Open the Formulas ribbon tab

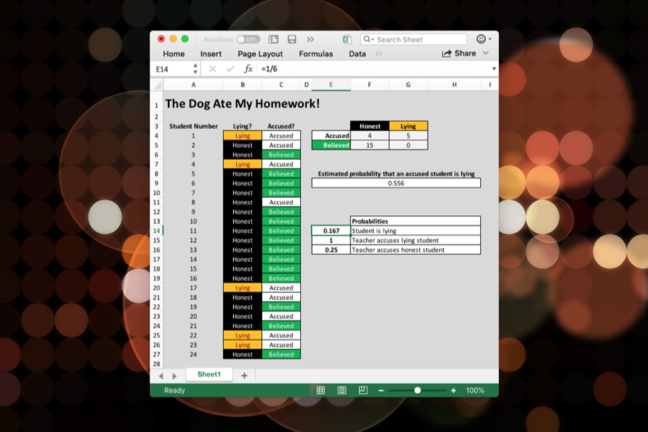coord(316,54)
